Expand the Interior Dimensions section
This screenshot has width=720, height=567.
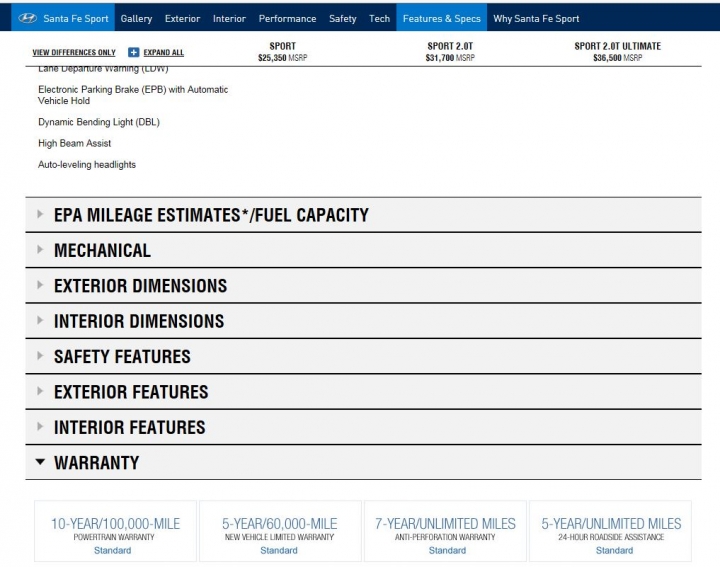[363, 321]
